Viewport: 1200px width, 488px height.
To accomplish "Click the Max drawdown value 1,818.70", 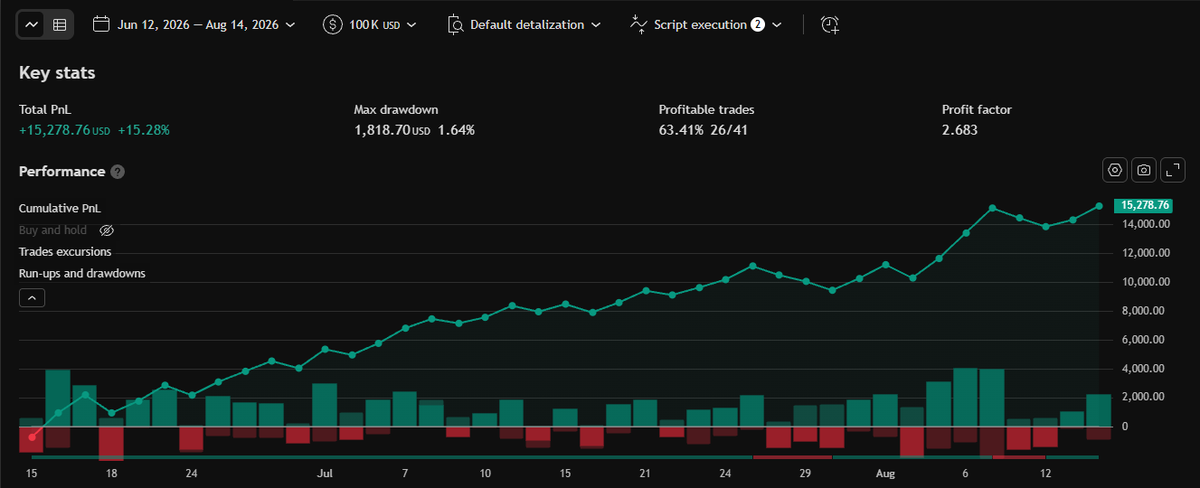I will (382, 130).
